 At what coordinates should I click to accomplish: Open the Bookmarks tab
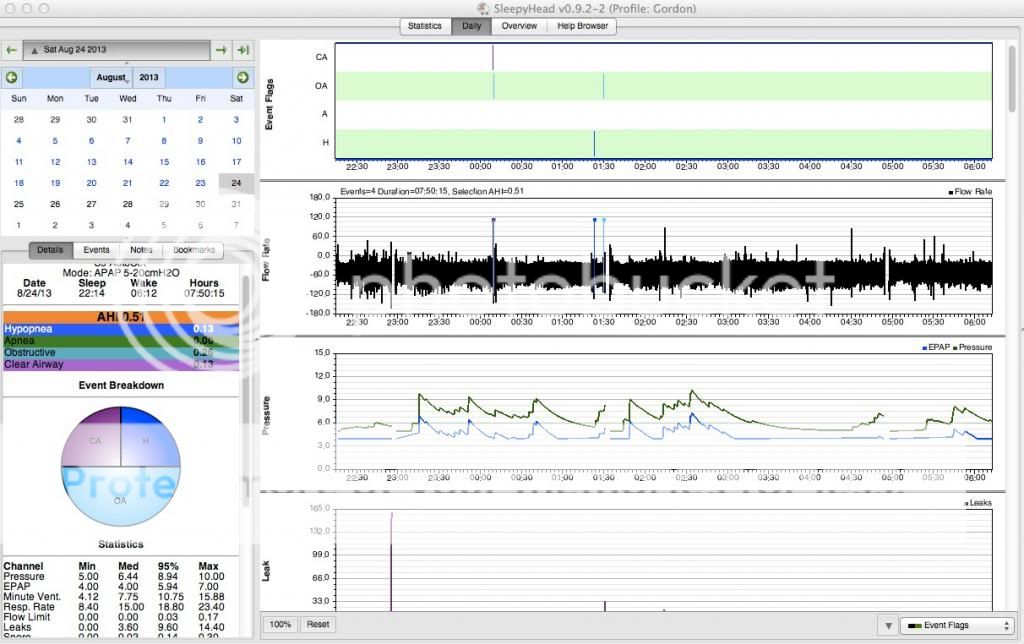click(x=193, y=251)
